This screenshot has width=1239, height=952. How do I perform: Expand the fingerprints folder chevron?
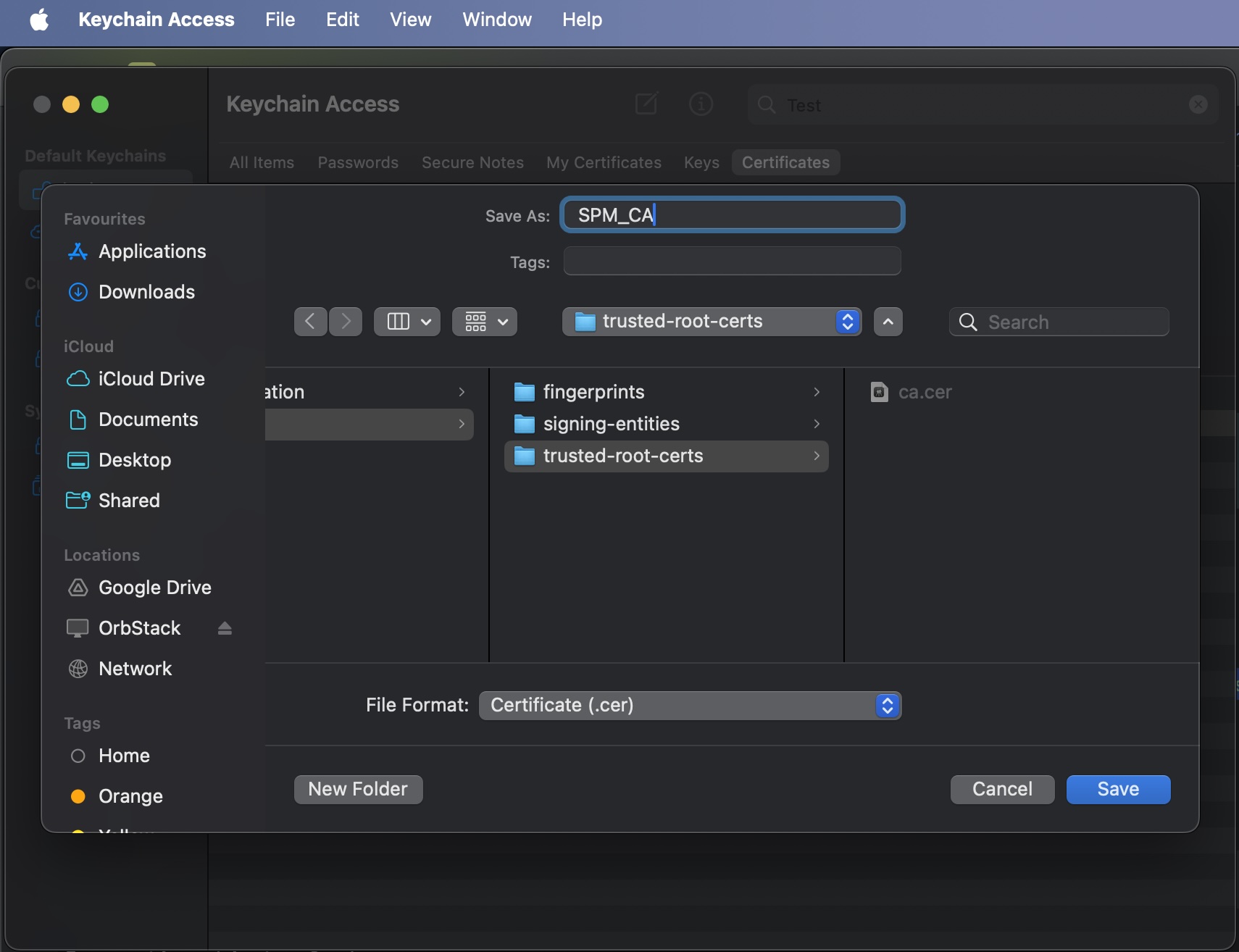pos(817,392)
